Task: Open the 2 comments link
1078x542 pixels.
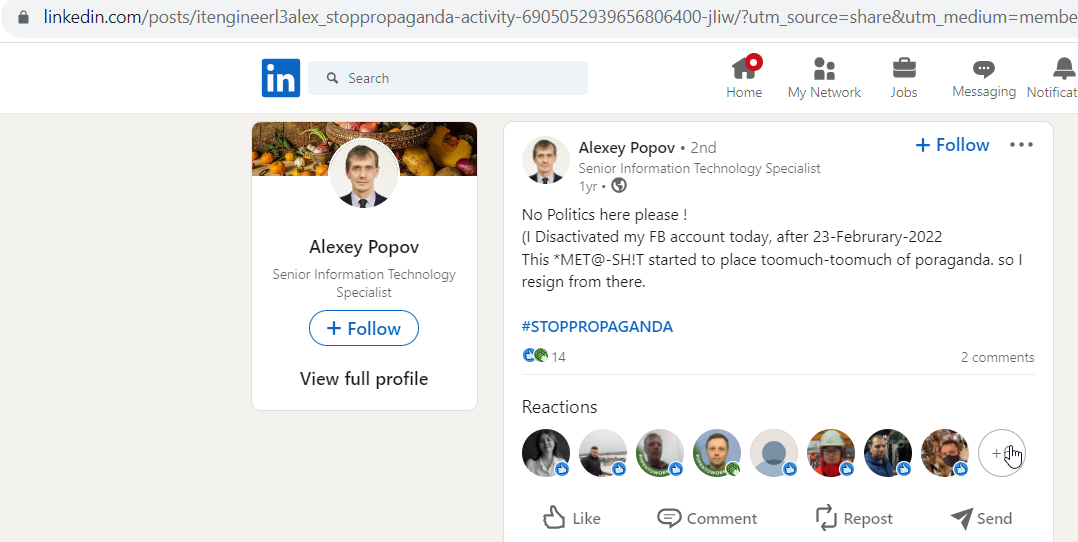Action: click(997, 357)
